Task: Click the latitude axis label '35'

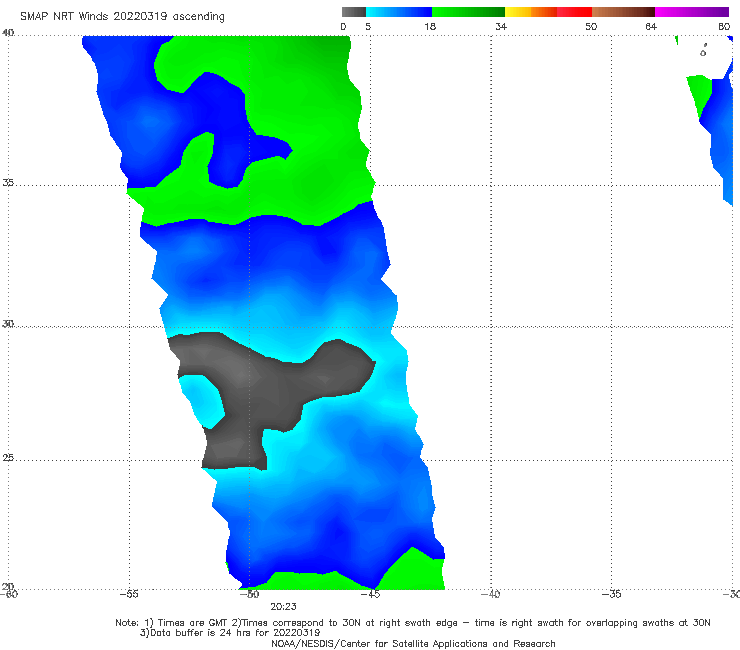Action: (8, 182)
